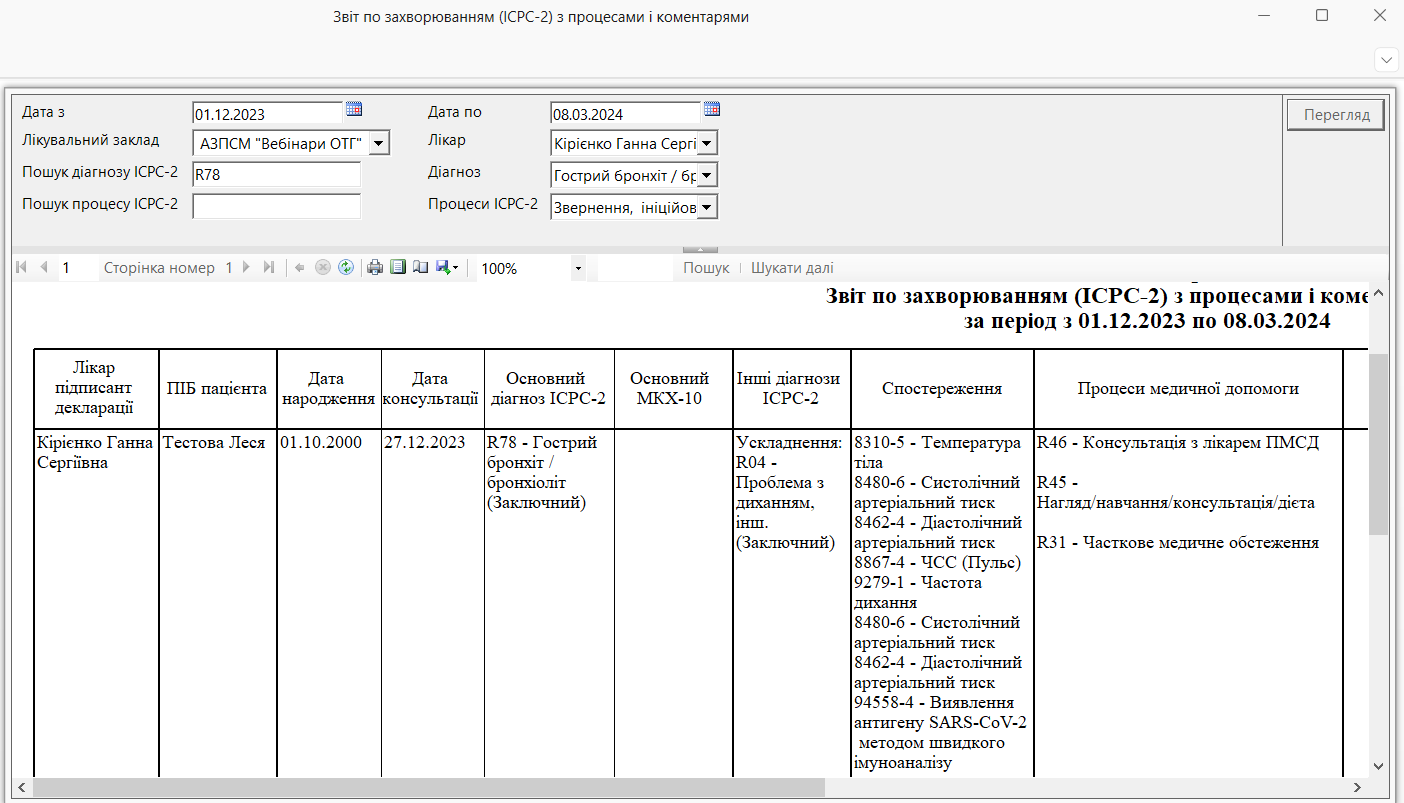Open the zoom level 100% dropdown
Image resolution: width=1404 pixels, height=803 pixels.
point(578,269)
